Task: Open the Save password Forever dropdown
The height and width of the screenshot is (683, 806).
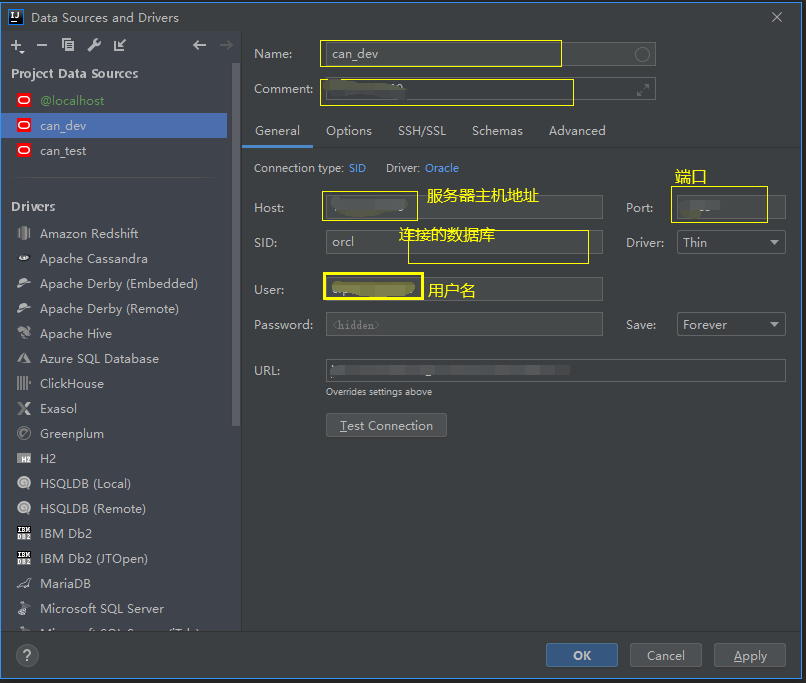Action: pos(732,325)
